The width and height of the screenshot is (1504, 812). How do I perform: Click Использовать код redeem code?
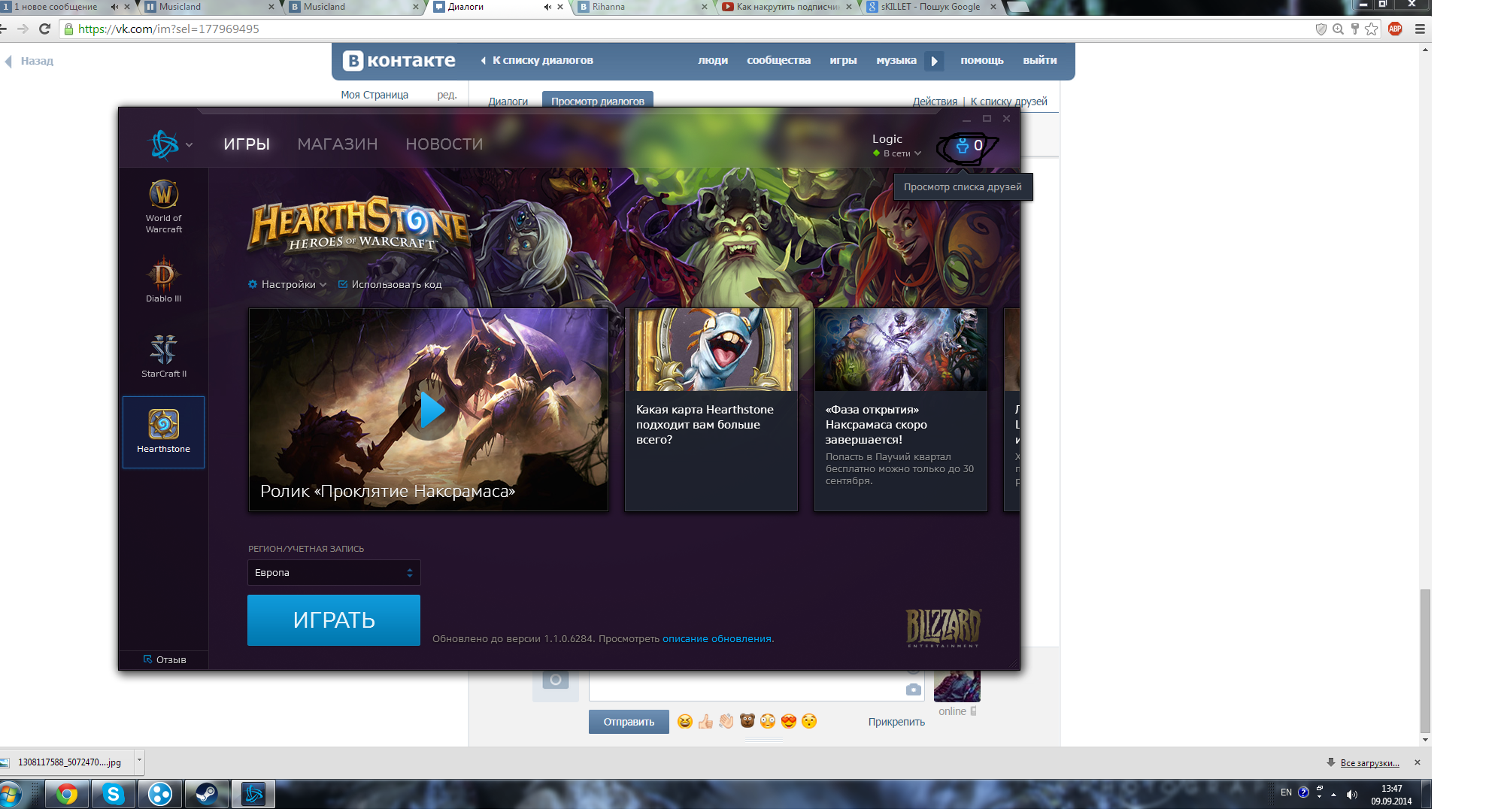point(390,284)
